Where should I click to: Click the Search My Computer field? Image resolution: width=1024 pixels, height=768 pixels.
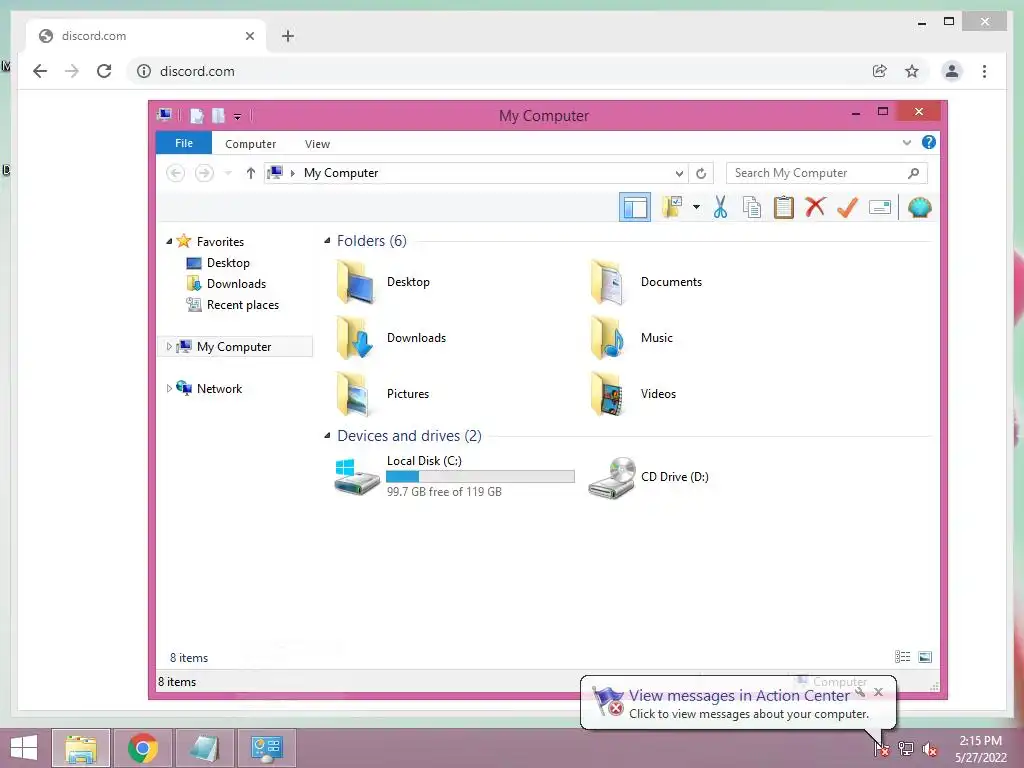point(826,173)
